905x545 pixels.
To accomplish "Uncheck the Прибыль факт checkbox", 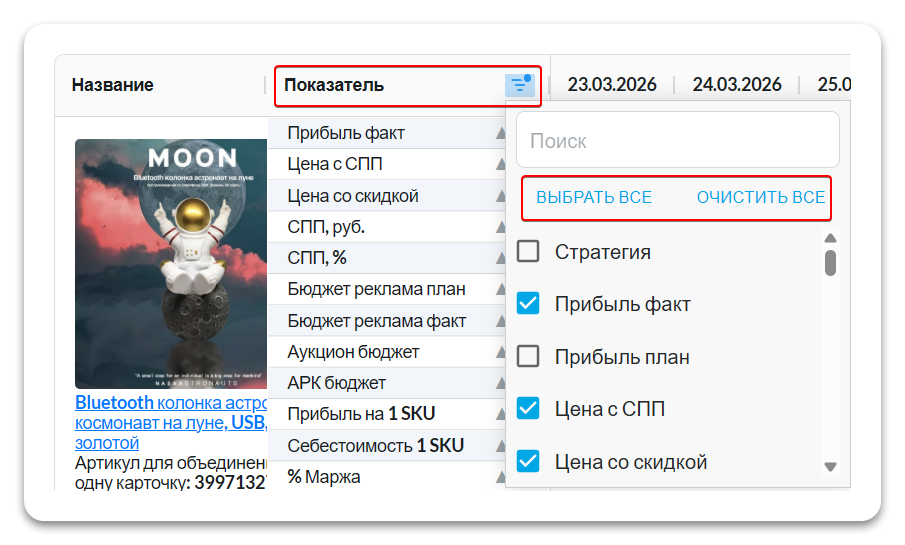I will [x=528, y=304].
